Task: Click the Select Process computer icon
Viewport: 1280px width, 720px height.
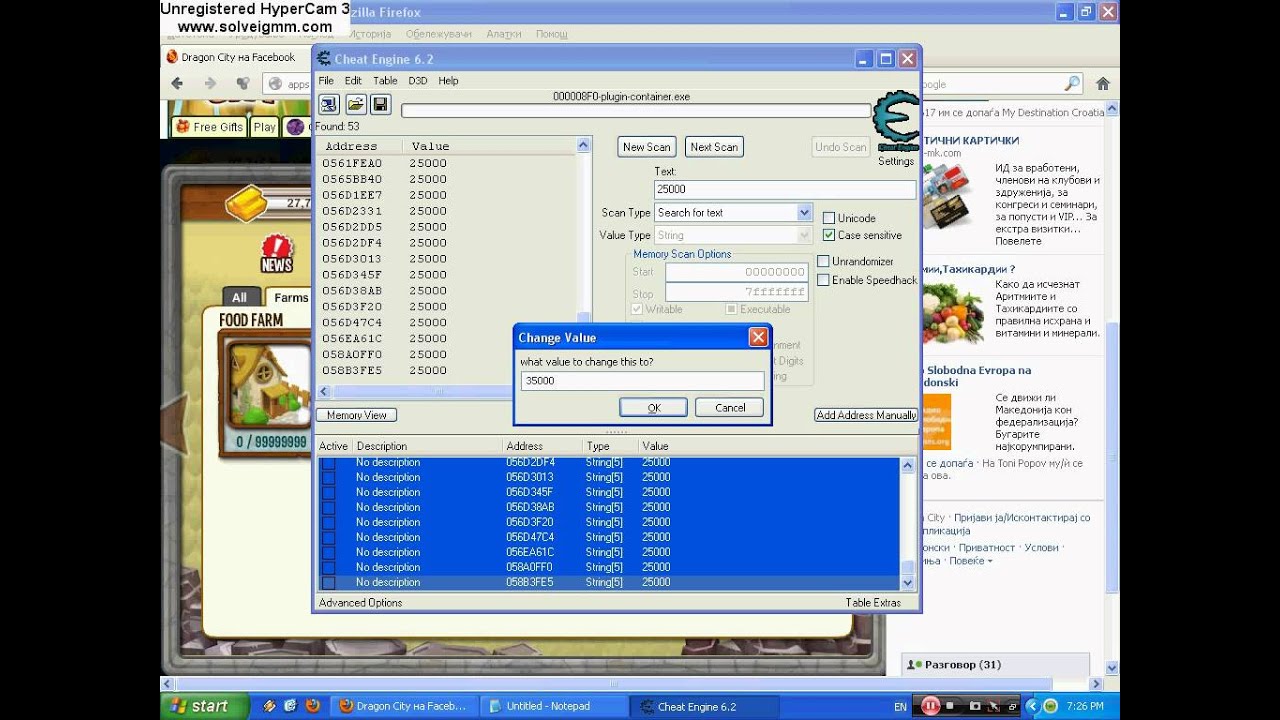Action: [329, 104]
